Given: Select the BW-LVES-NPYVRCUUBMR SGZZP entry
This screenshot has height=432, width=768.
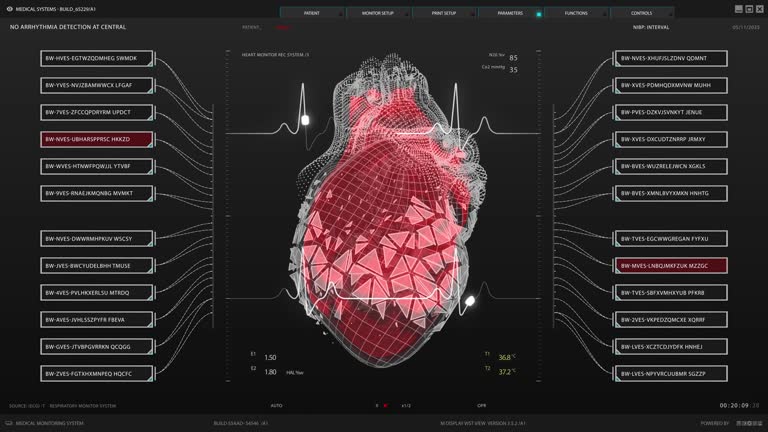Looking at the screenshot, I should [672, 373].
